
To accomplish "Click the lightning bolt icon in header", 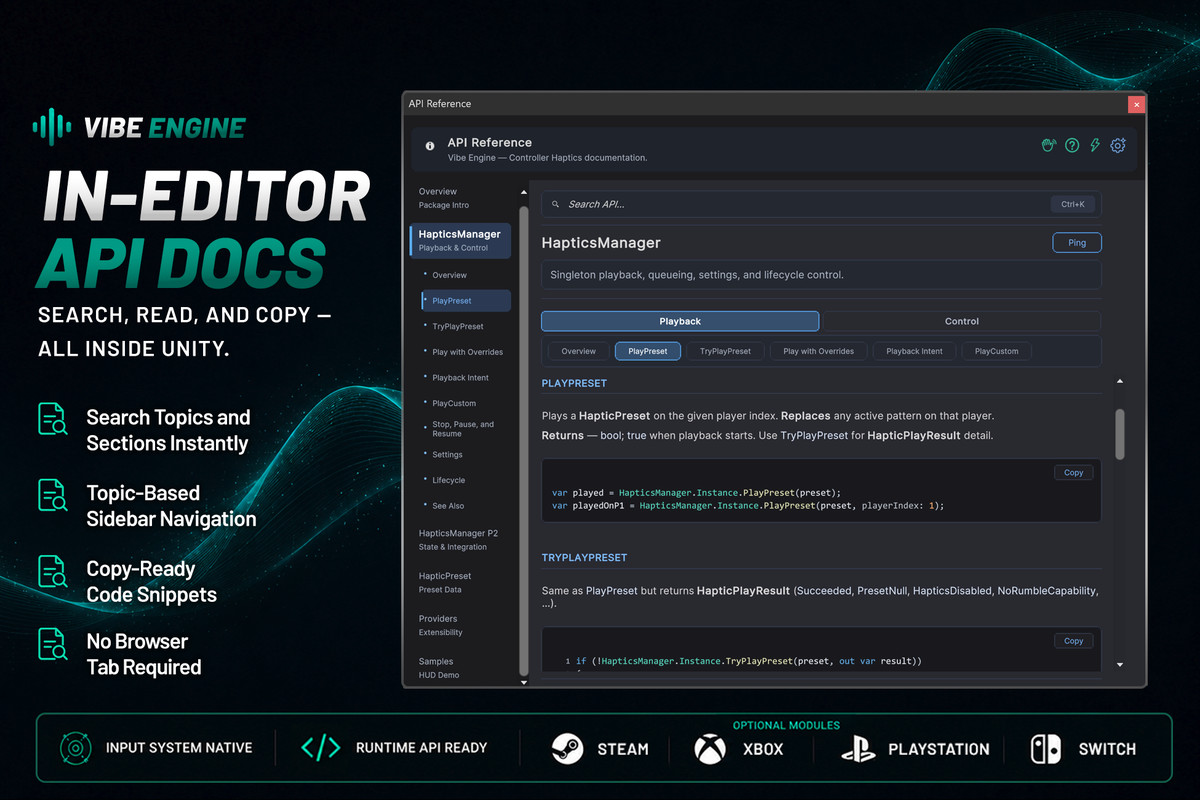I will click(x=1095, y=146).
